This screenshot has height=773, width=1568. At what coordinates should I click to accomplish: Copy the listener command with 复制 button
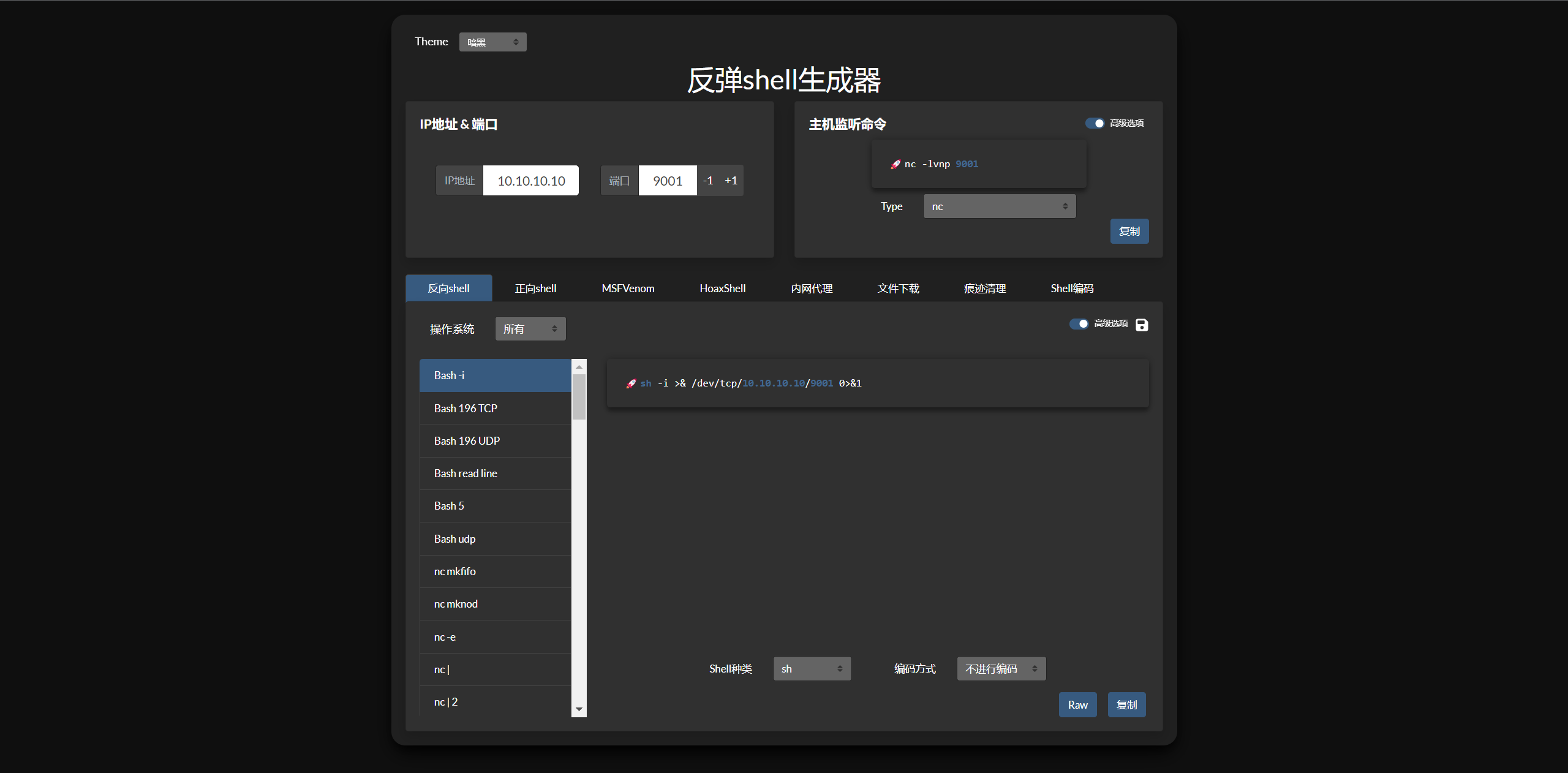pos(1129,232)
